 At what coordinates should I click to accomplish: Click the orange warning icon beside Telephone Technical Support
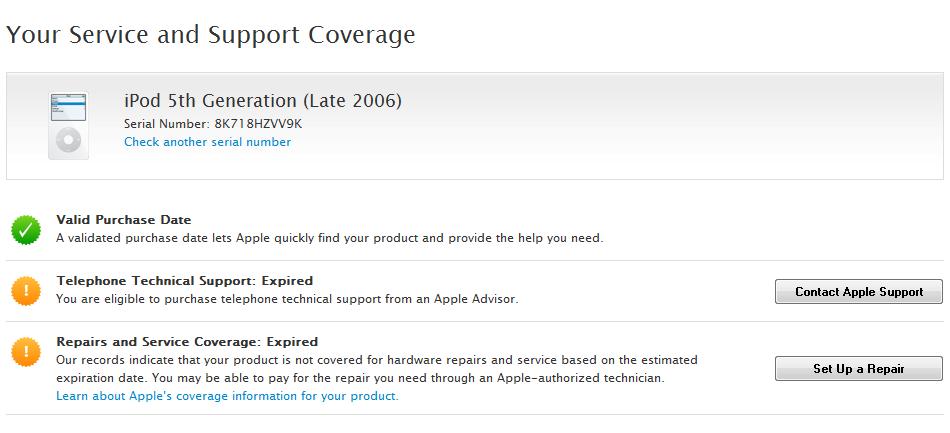click(25, 291)
